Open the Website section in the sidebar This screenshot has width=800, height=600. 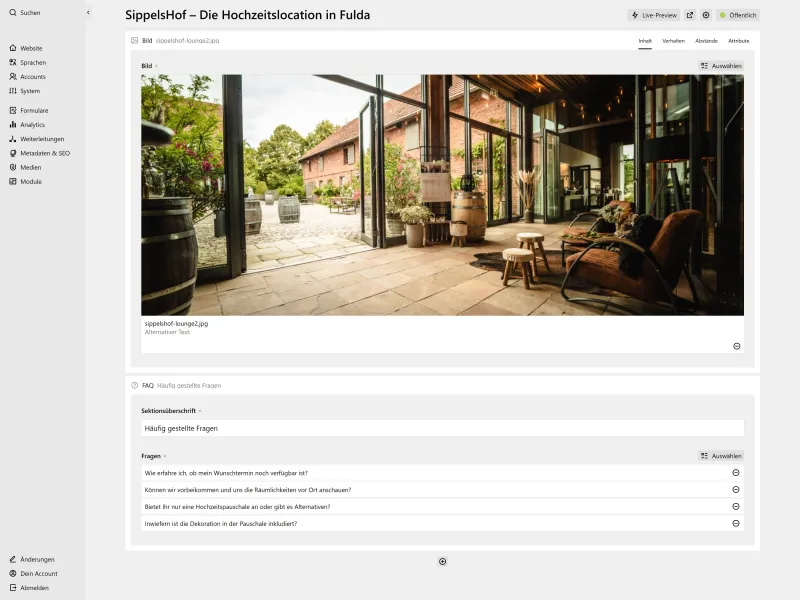click(x=30, y=47)
